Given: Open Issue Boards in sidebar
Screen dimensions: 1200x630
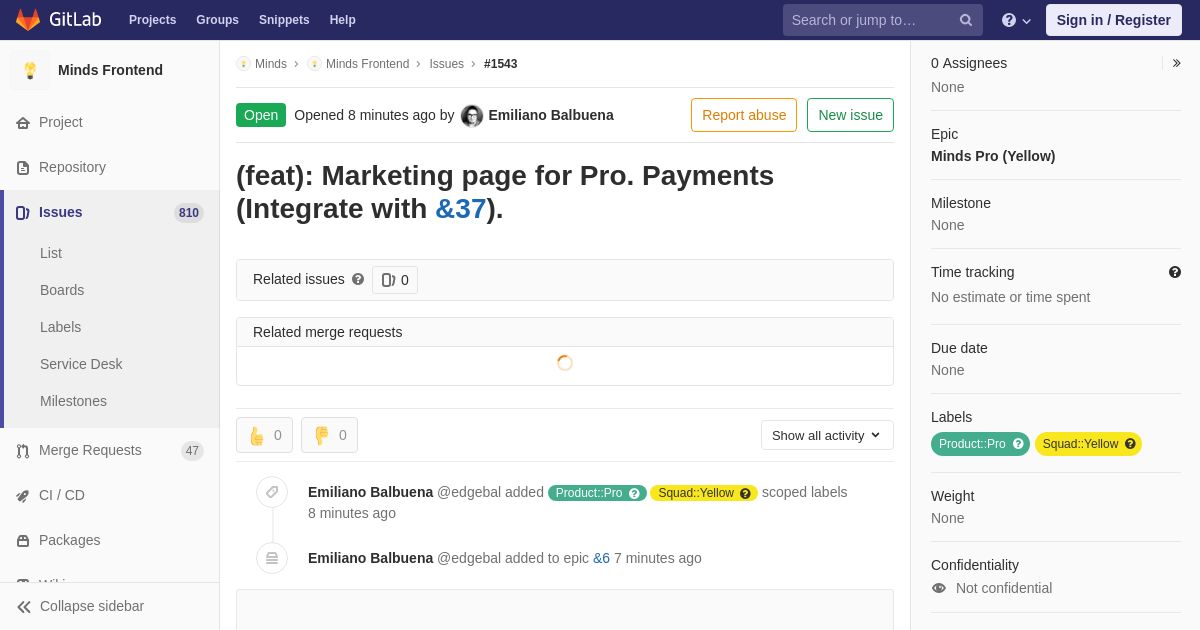Looking at the screenshot, I should [x=62, y=290].
